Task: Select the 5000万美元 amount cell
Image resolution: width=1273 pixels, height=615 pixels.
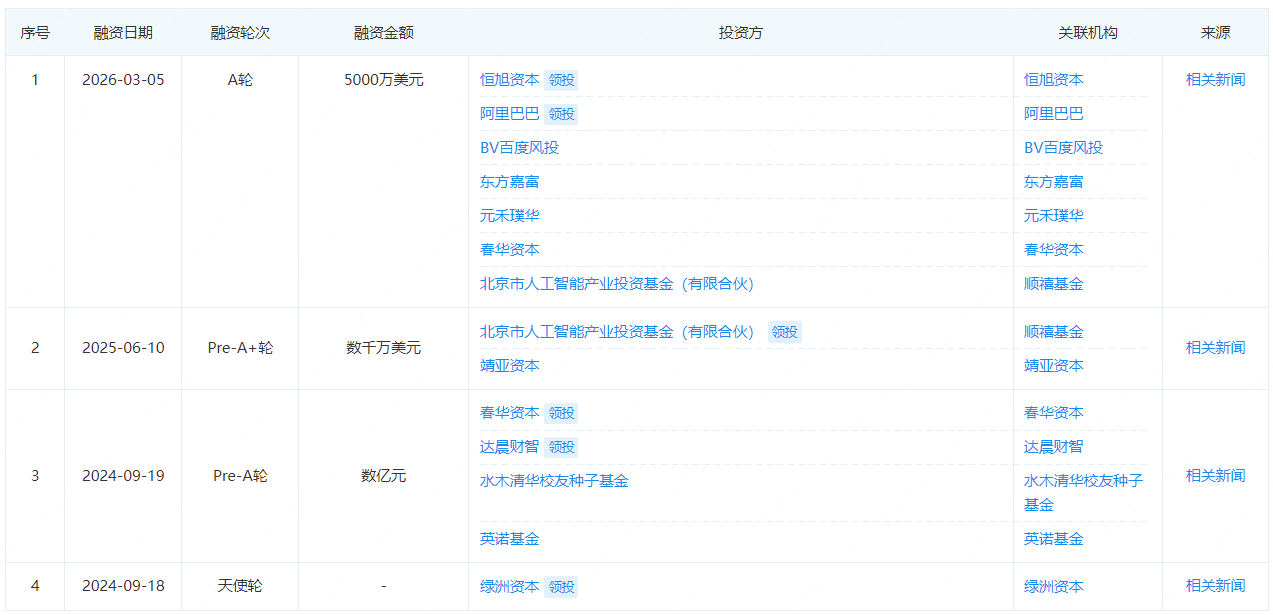Action: tap(383, 80)
